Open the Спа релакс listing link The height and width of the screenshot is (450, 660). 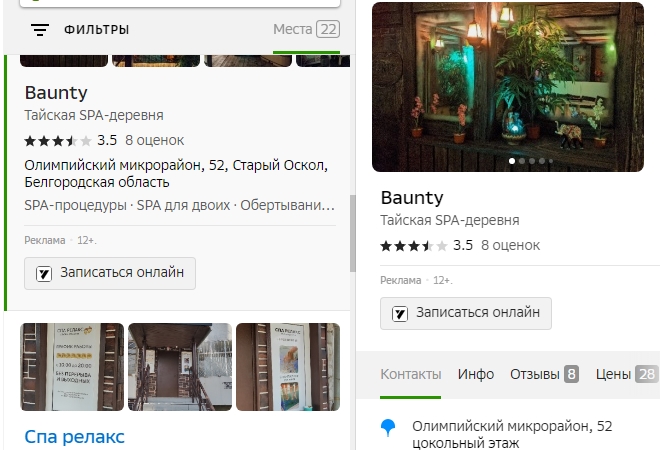coord(75,436)
